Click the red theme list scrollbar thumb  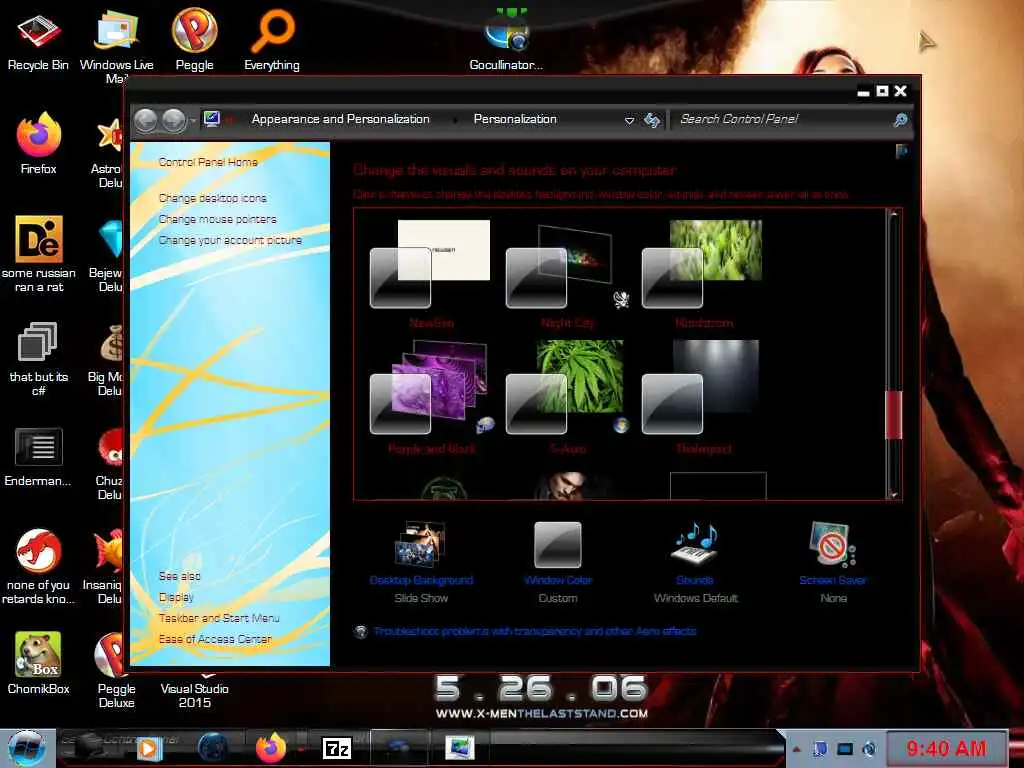coord(893,414)
